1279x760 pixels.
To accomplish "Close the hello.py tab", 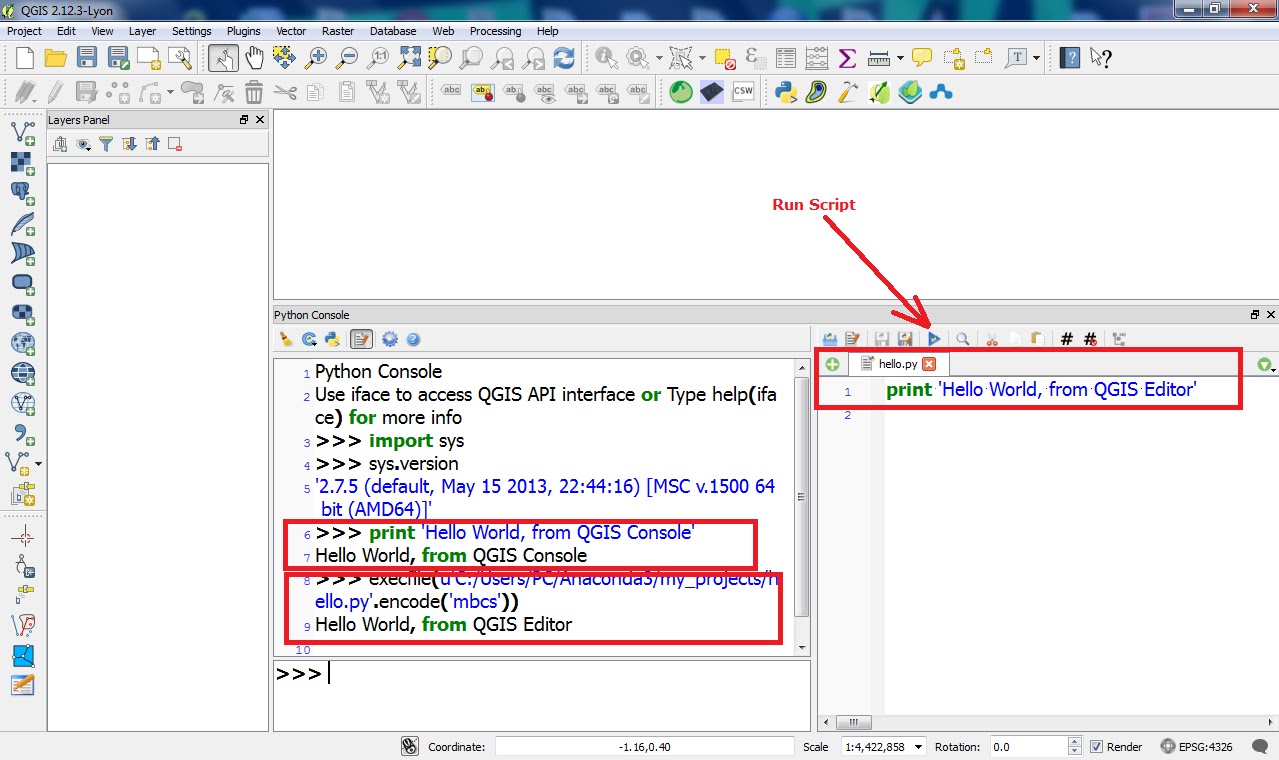I will click(929, 364).
